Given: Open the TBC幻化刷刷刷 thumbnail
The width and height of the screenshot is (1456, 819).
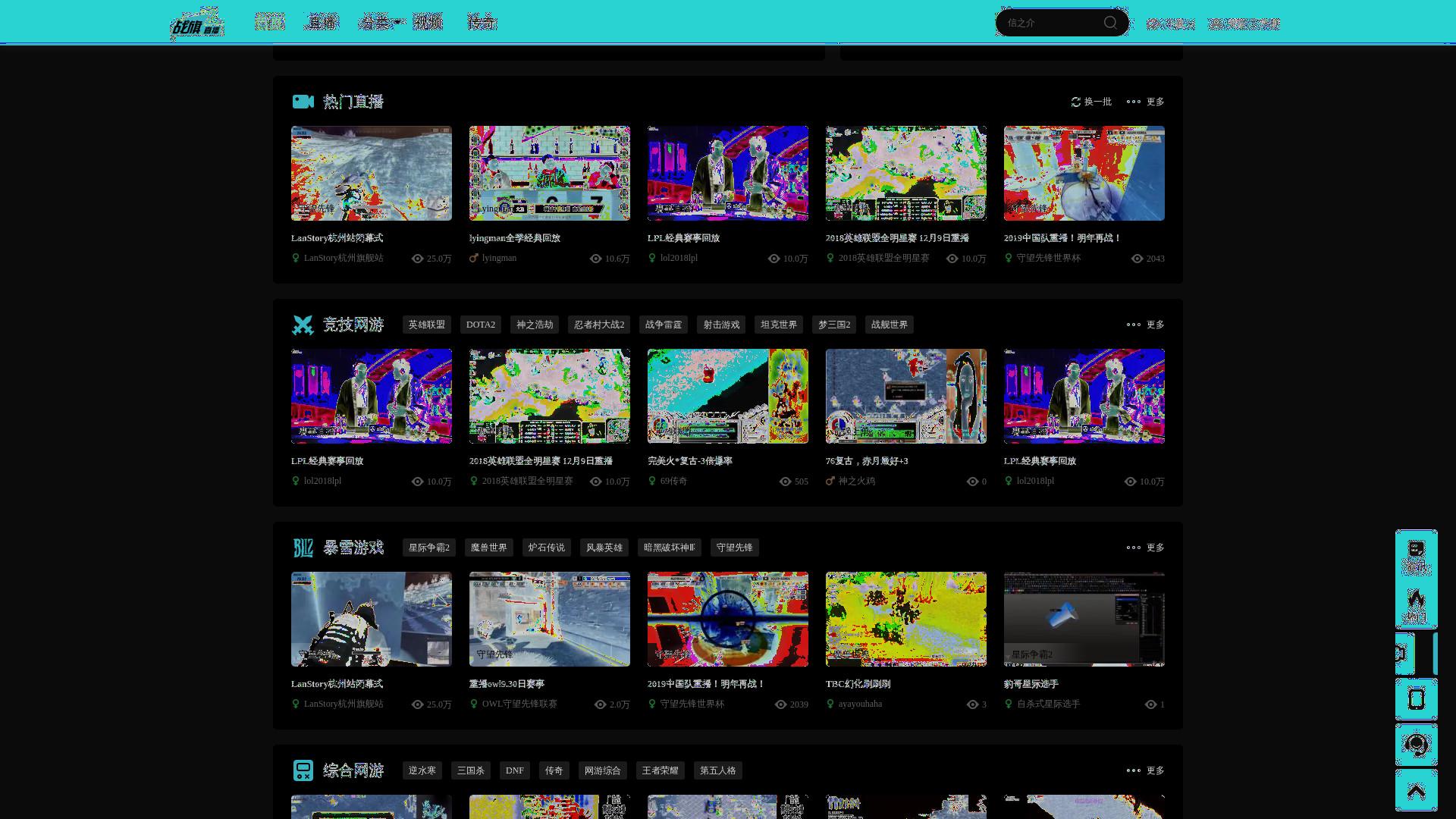Looking at the screenshot, I should [x=906, y=619].
